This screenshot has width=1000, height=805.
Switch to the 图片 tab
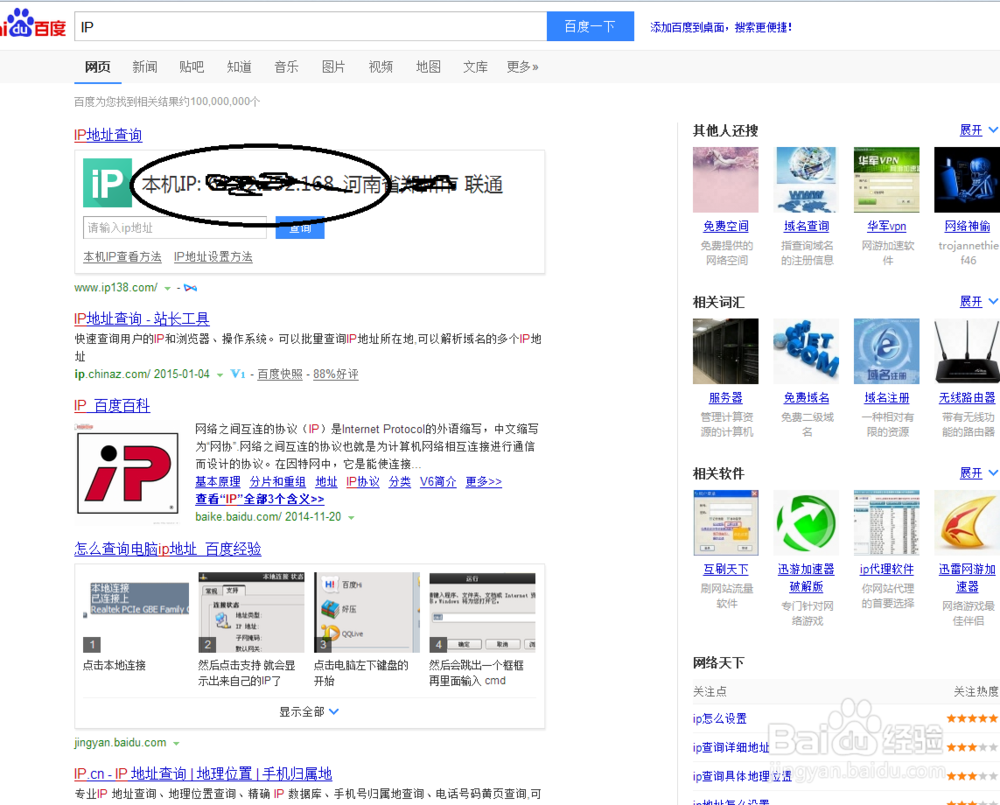point(334,66)
